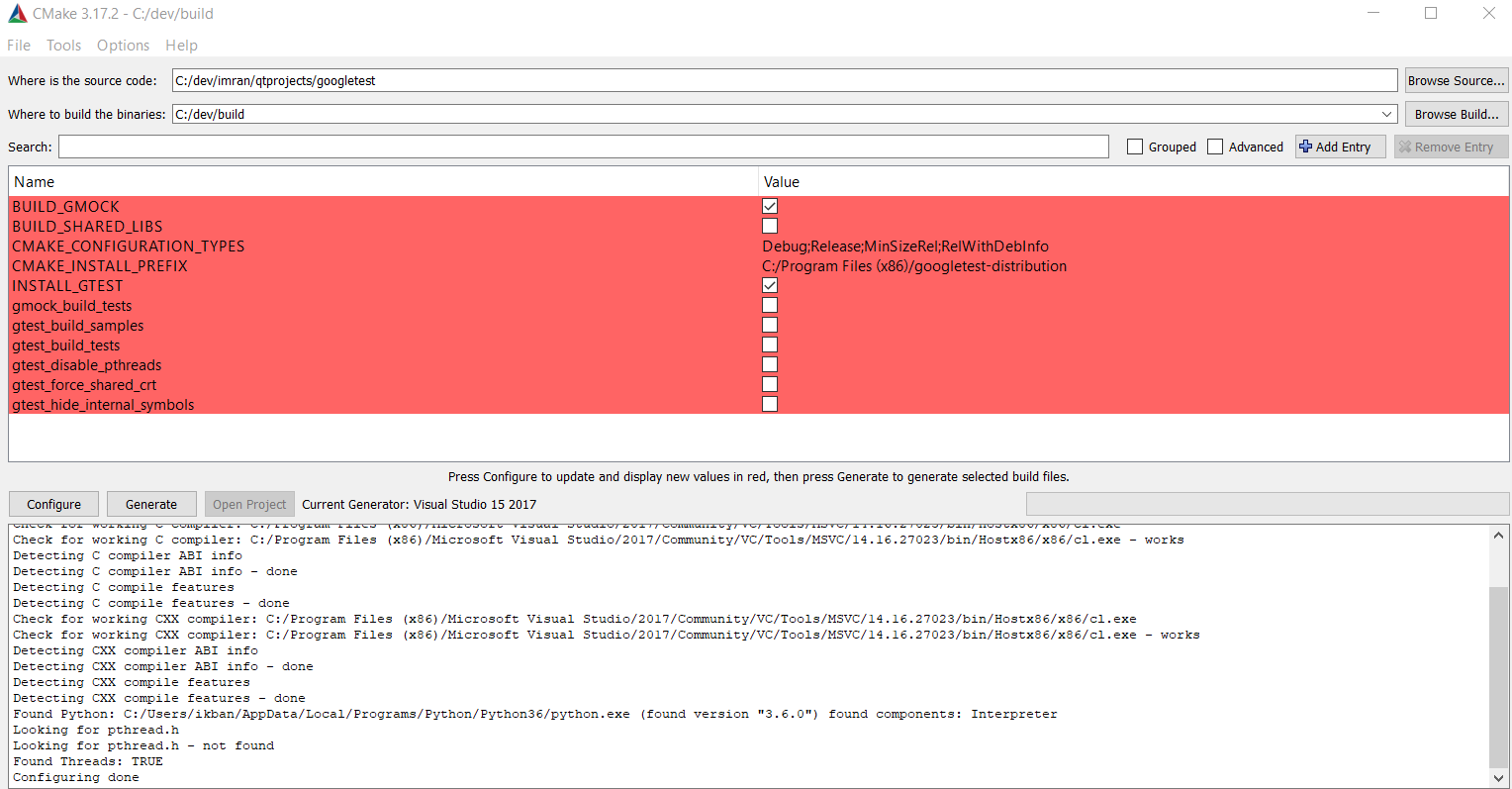1512x789 pixels.
Task: Select the BUILD_GMOCK row name
Action: pos(65,206)
